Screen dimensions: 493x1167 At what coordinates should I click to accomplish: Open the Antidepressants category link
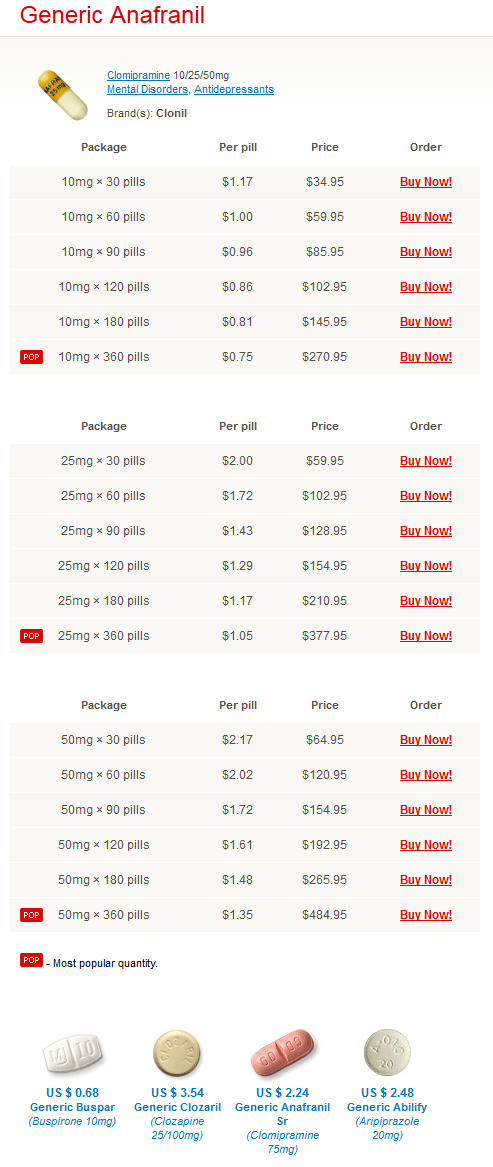(234, 89)
